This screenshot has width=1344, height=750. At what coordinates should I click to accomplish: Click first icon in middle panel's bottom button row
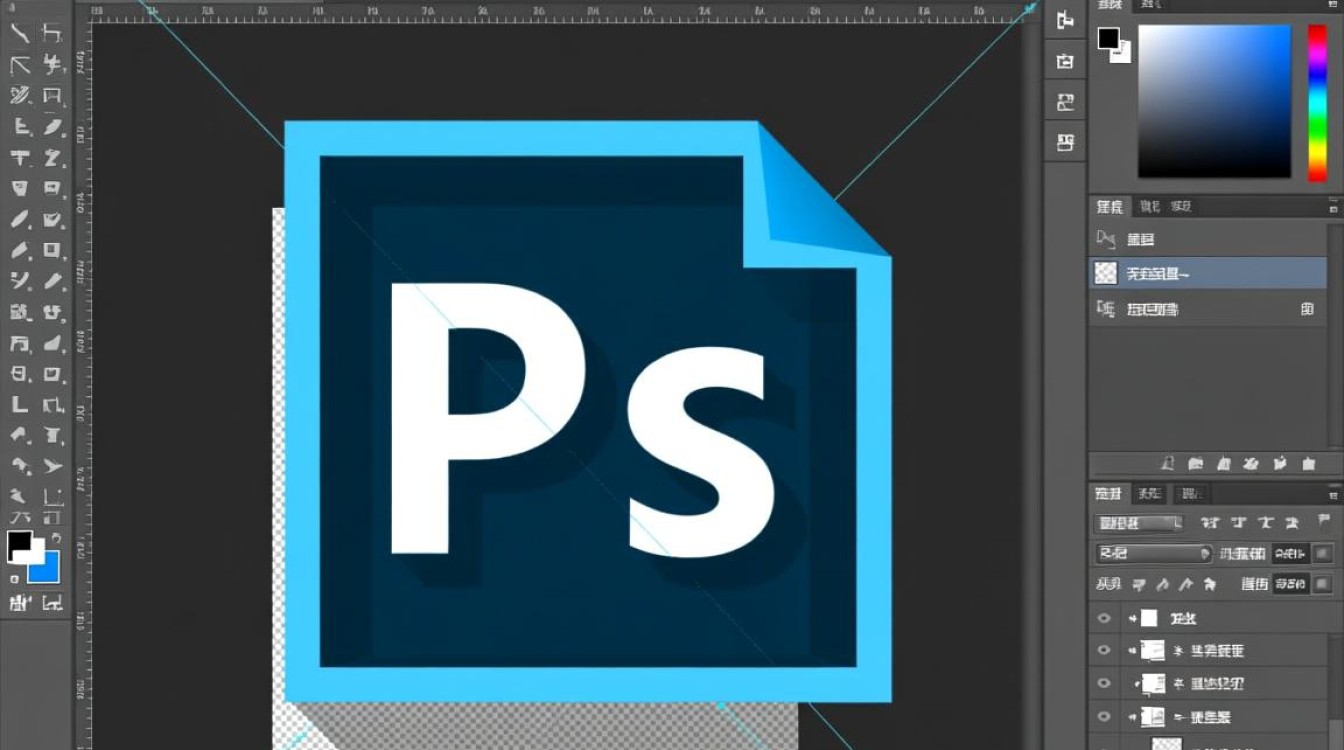[1166, 463]
